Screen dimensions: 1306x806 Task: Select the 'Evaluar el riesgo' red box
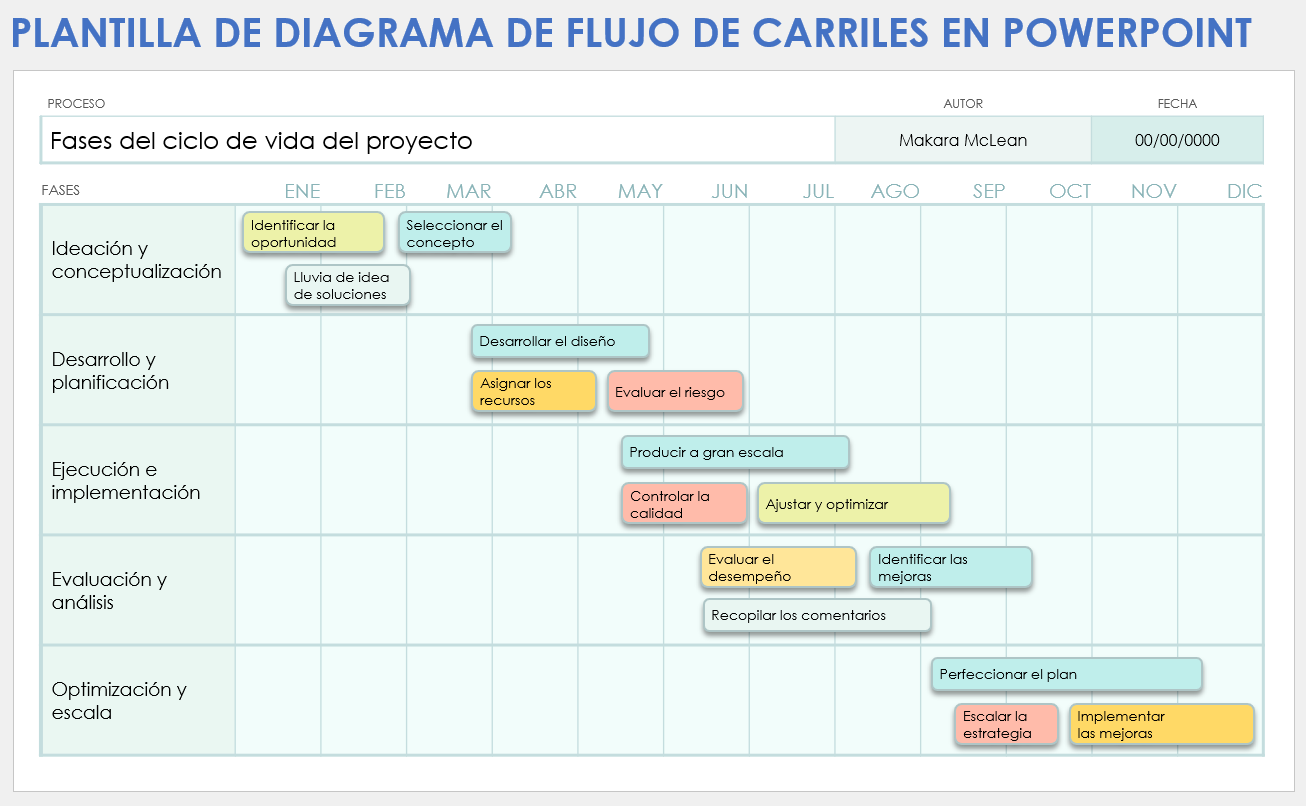[675, 391]
